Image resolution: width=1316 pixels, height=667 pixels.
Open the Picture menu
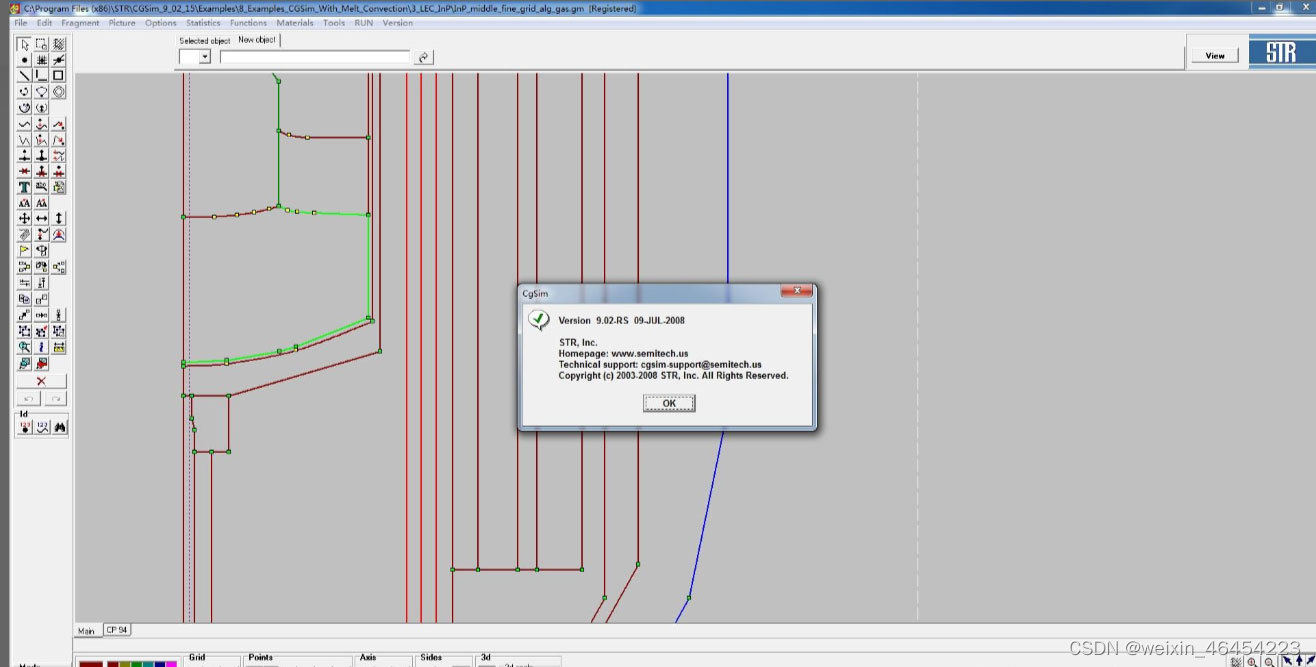coord(122,22)
